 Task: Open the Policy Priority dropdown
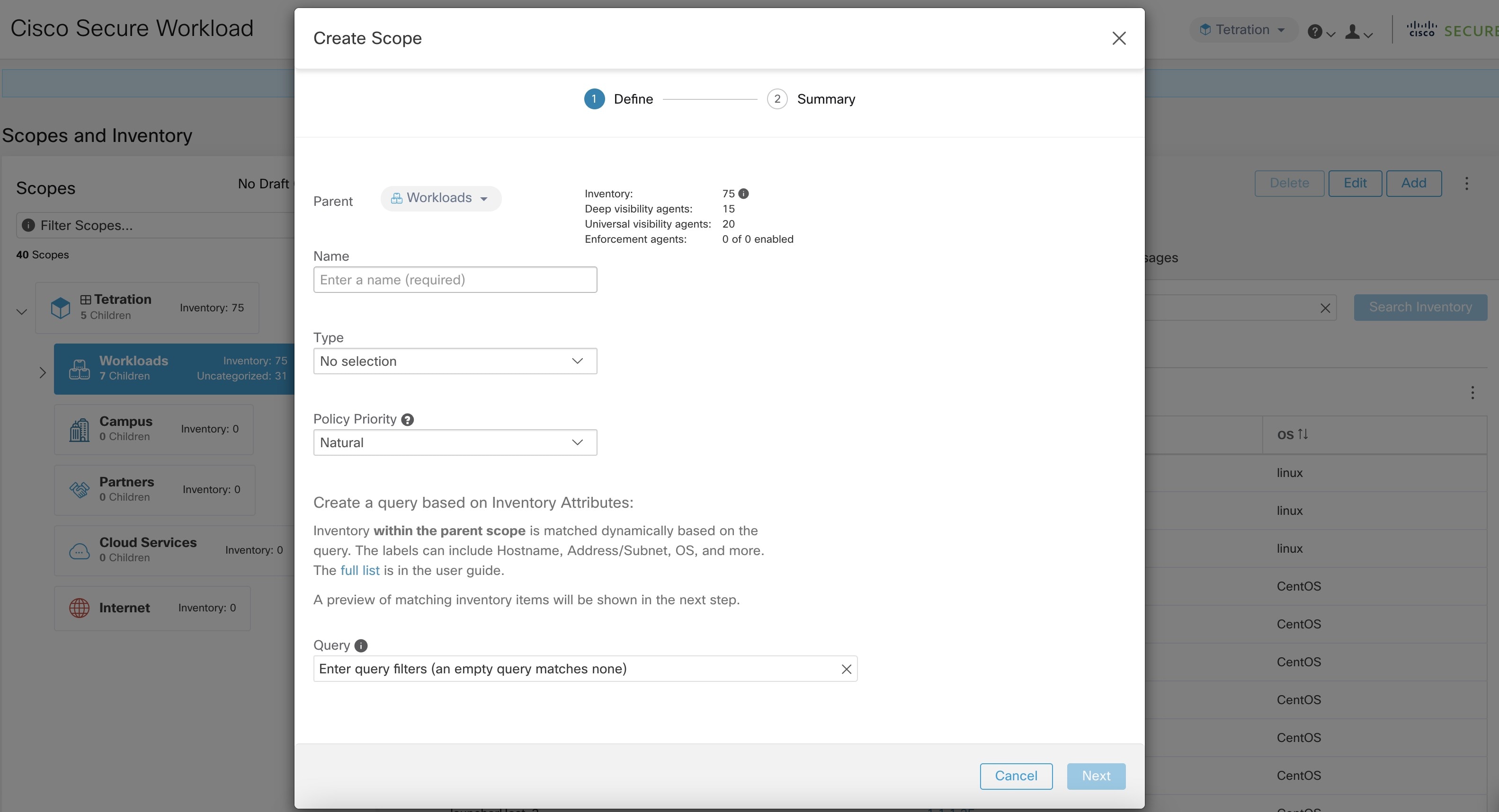tap(454, 442)
